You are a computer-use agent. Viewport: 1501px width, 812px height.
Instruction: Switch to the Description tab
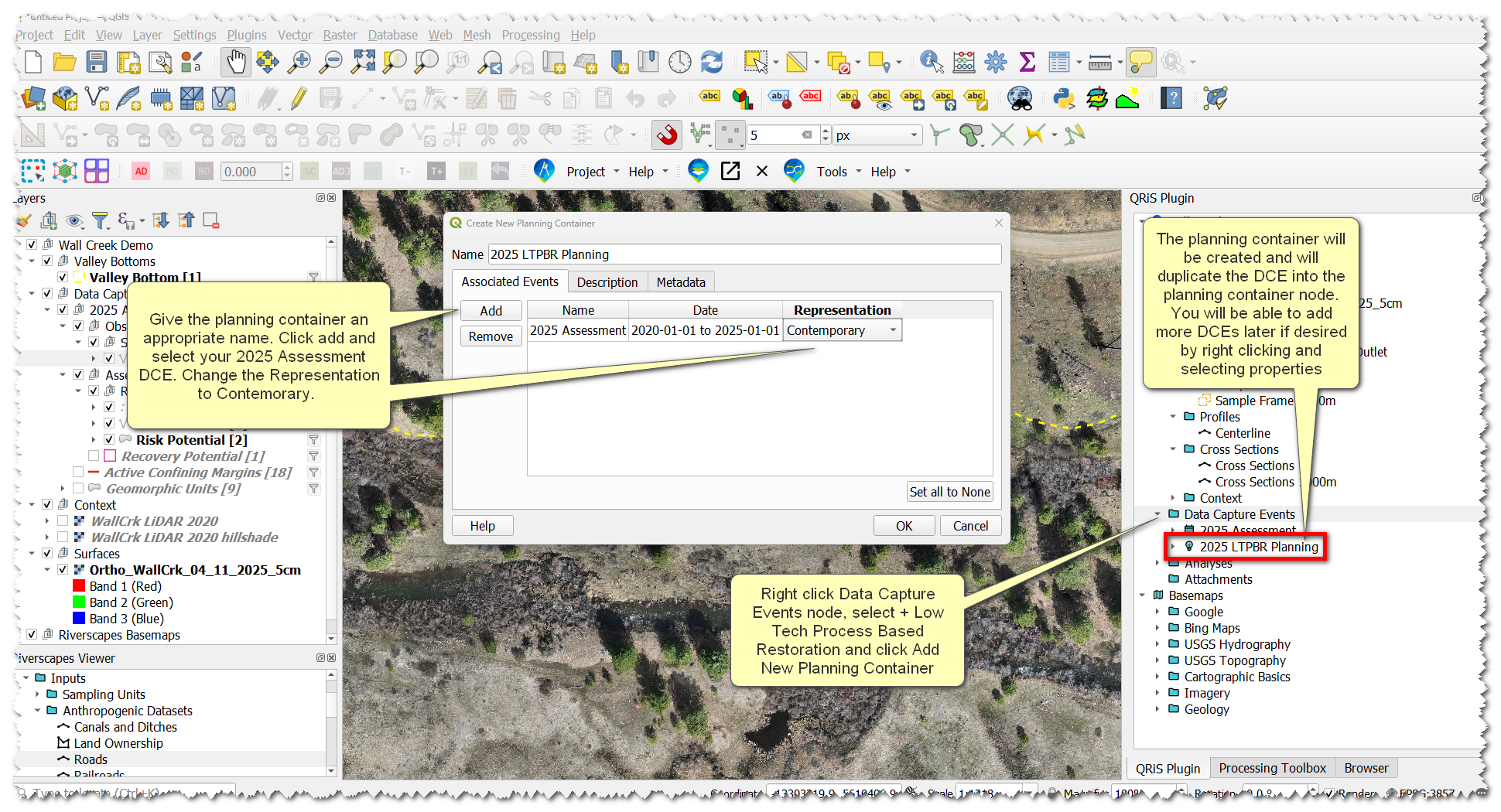(607, 282)
